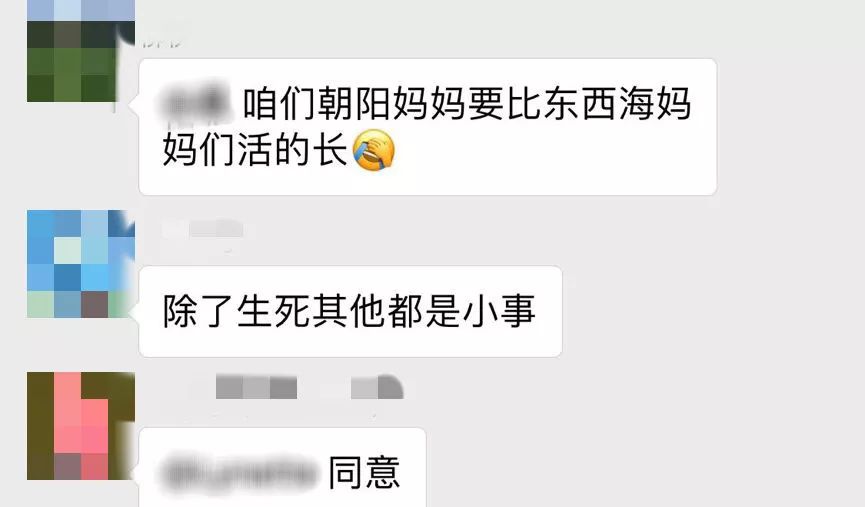Viewport: 865px width, 507px height.
Task: Tap the blurred mention before 咱们朝阳妈妈
Action: (196, 103)
